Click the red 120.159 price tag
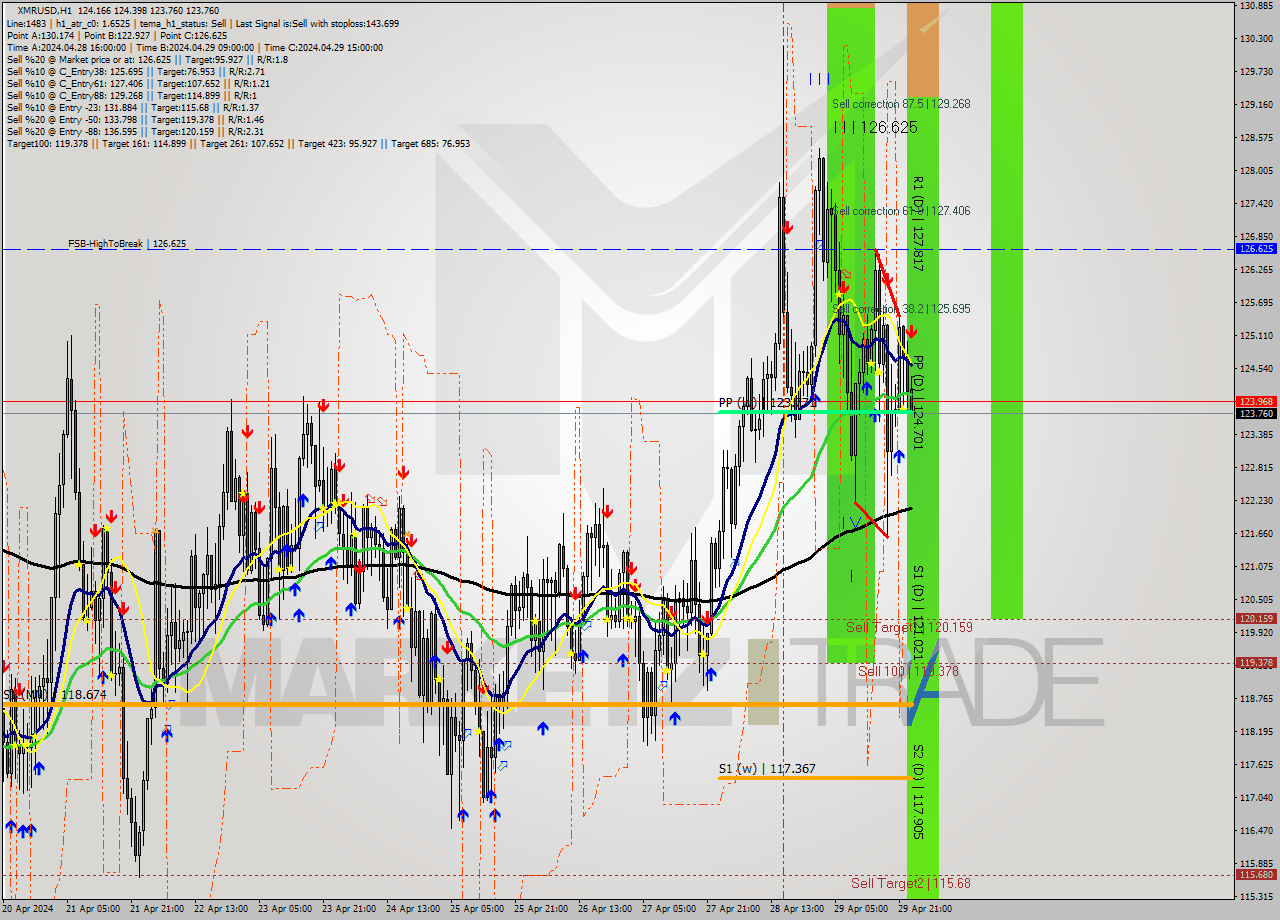Viewport: 1280px width, 920px height. coord(1256,618)
